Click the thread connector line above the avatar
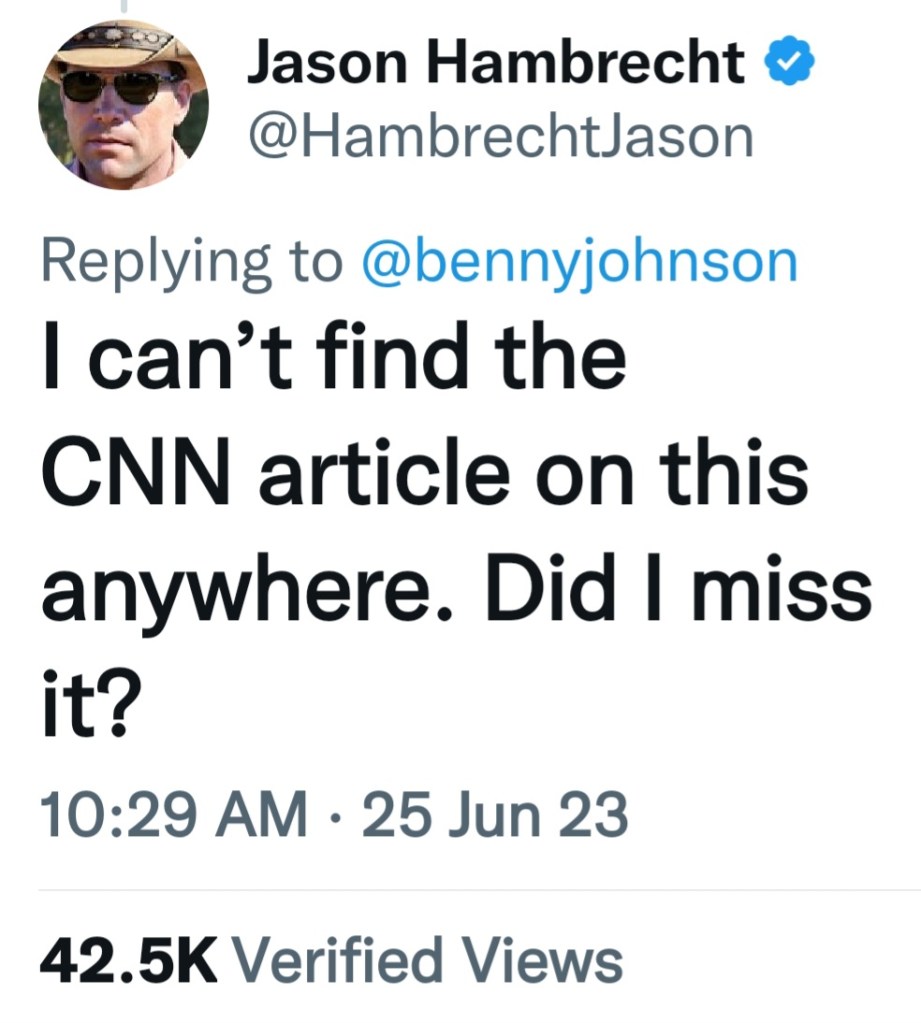 (x=125, y=6)
